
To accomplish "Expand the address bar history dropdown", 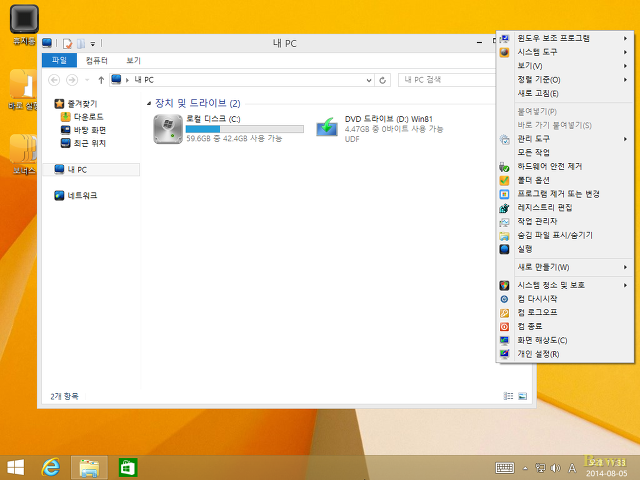I will (x=369, y=80).
